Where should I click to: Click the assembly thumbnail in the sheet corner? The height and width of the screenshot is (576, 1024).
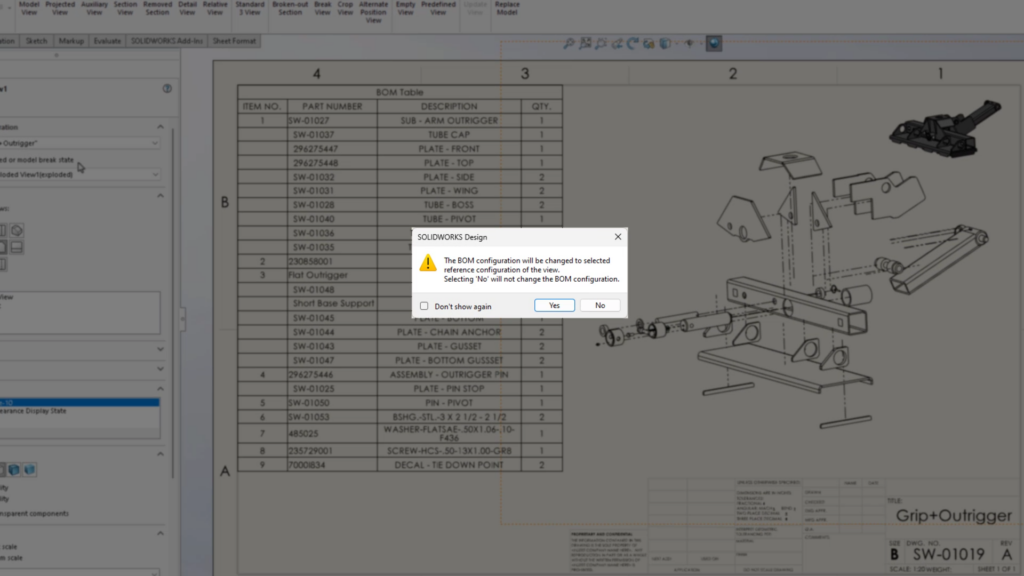945,129
